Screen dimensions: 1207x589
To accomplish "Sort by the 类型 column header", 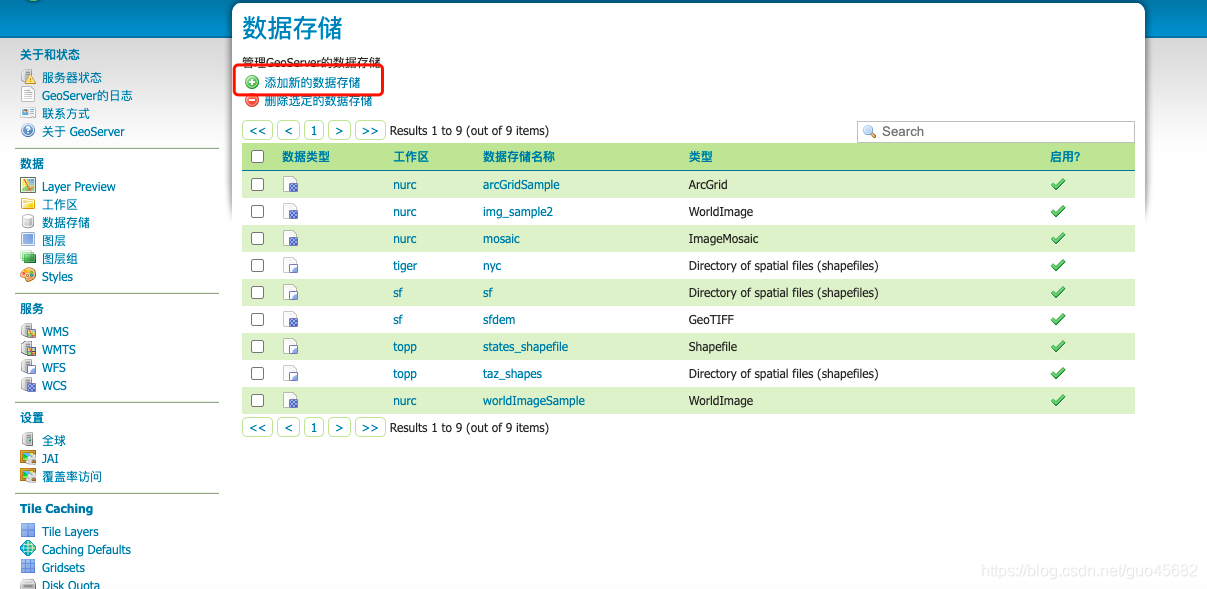I will (701, 157).
